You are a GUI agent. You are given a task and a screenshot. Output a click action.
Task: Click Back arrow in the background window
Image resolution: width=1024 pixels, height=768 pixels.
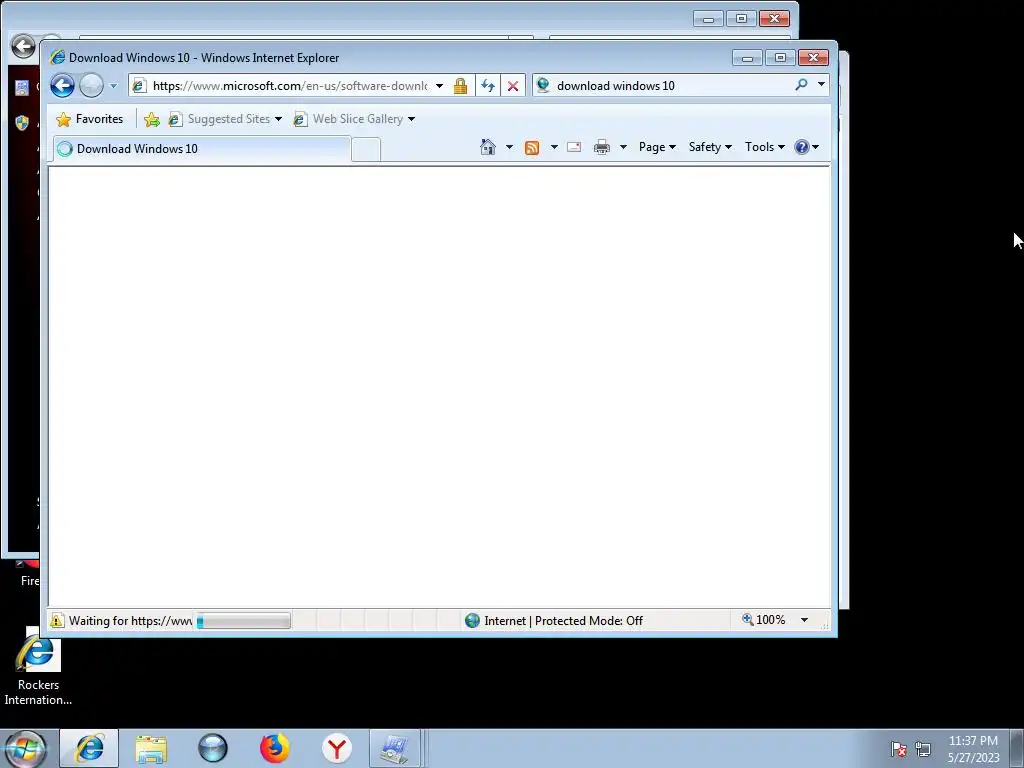(24, 46)
